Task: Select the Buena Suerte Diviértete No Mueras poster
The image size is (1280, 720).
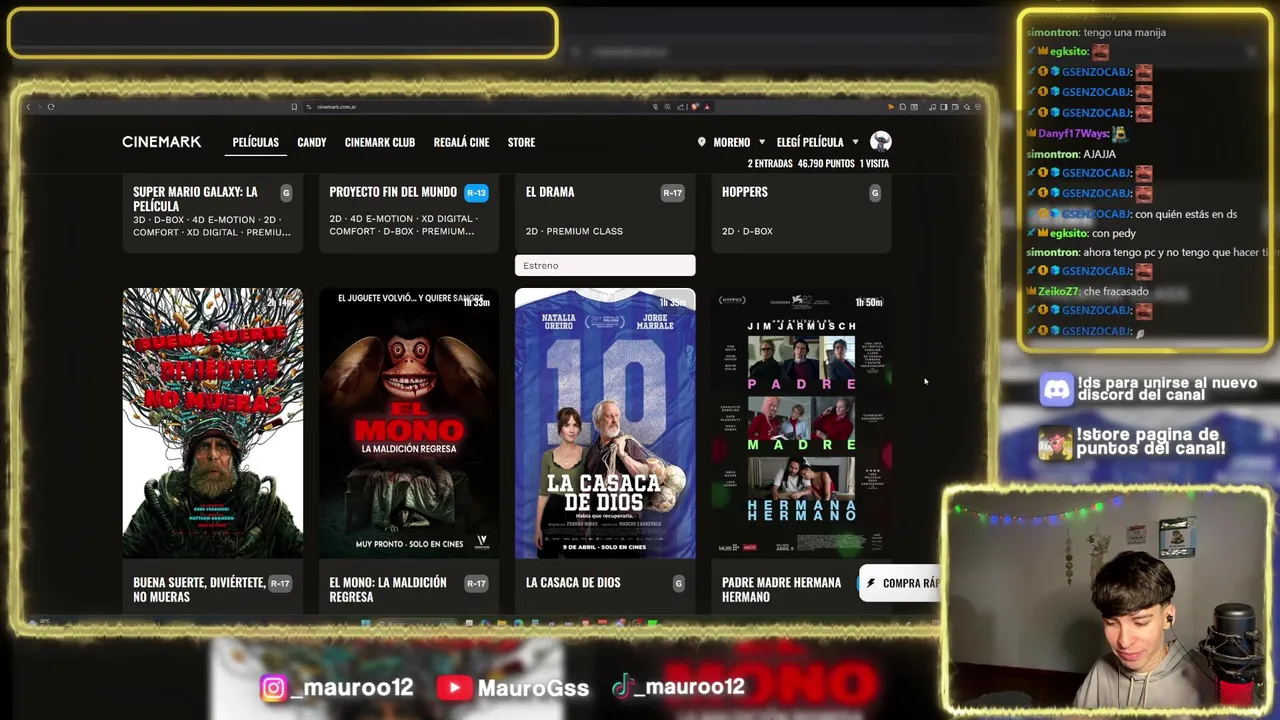Action: tap(212, 423)
